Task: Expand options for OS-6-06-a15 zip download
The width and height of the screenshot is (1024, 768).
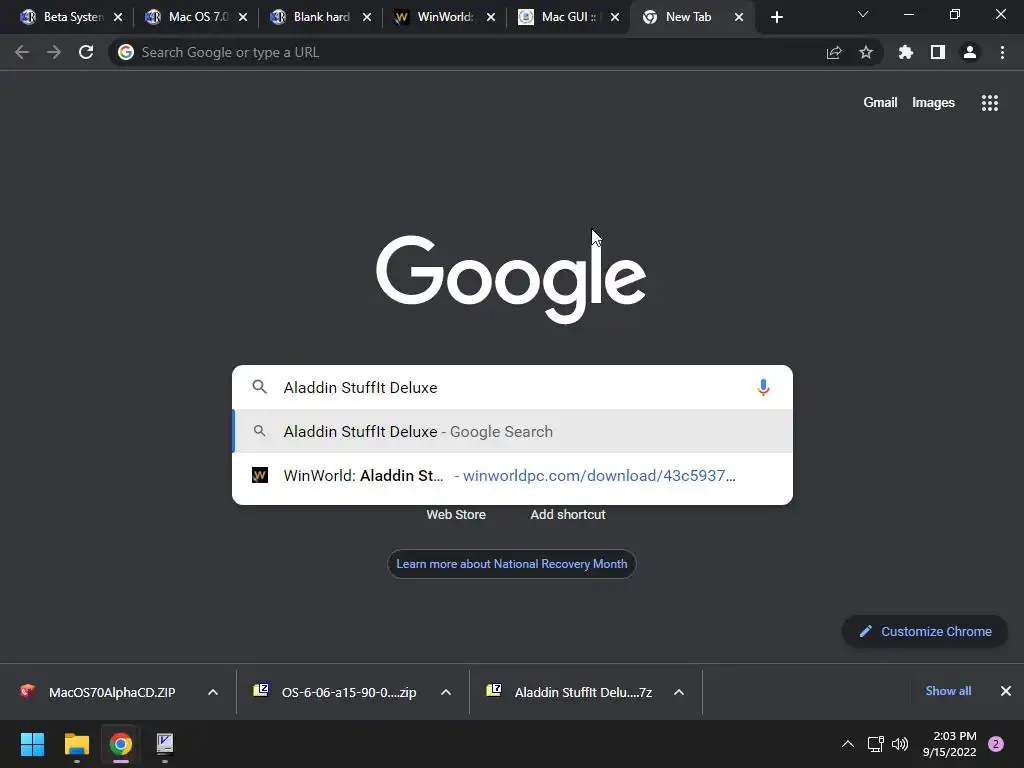Action: (x=446, y=692)
